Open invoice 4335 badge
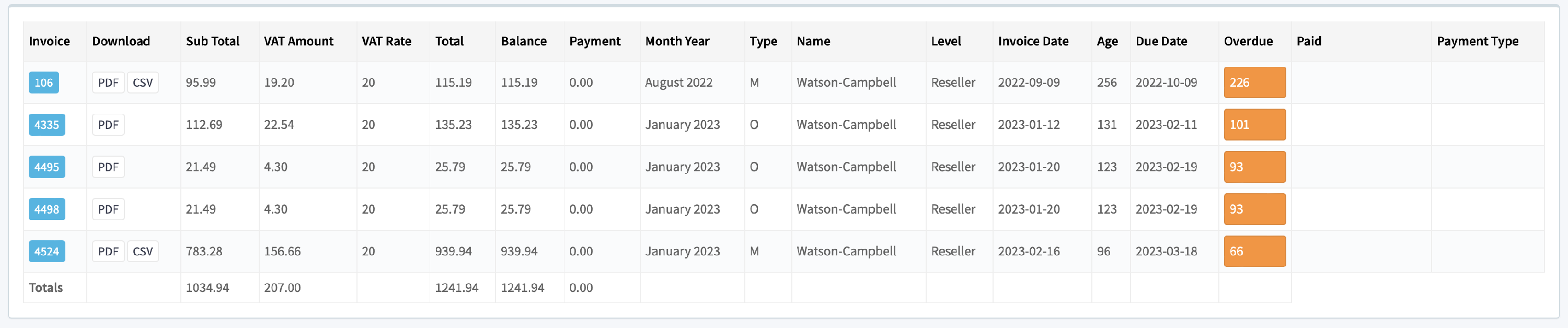This screenshot has height=328, width=1568. (47, 125)
